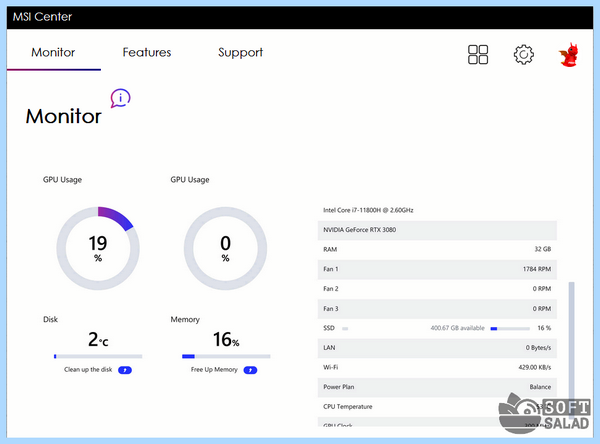Click the hardware list vertical scrollbar
600x444 pixels.
point(571,348)
